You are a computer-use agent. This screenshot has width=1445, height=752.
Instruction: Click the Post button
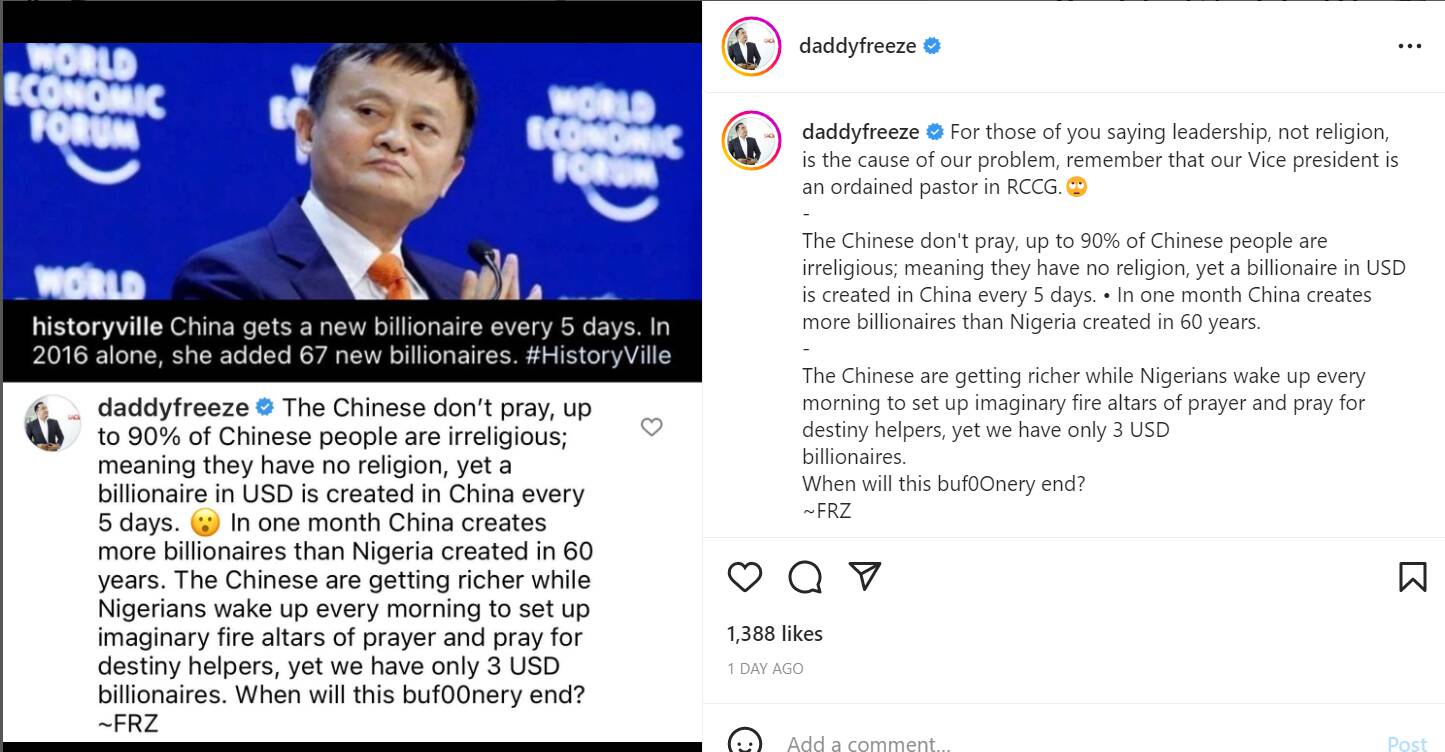click(x=1406, y=743)
